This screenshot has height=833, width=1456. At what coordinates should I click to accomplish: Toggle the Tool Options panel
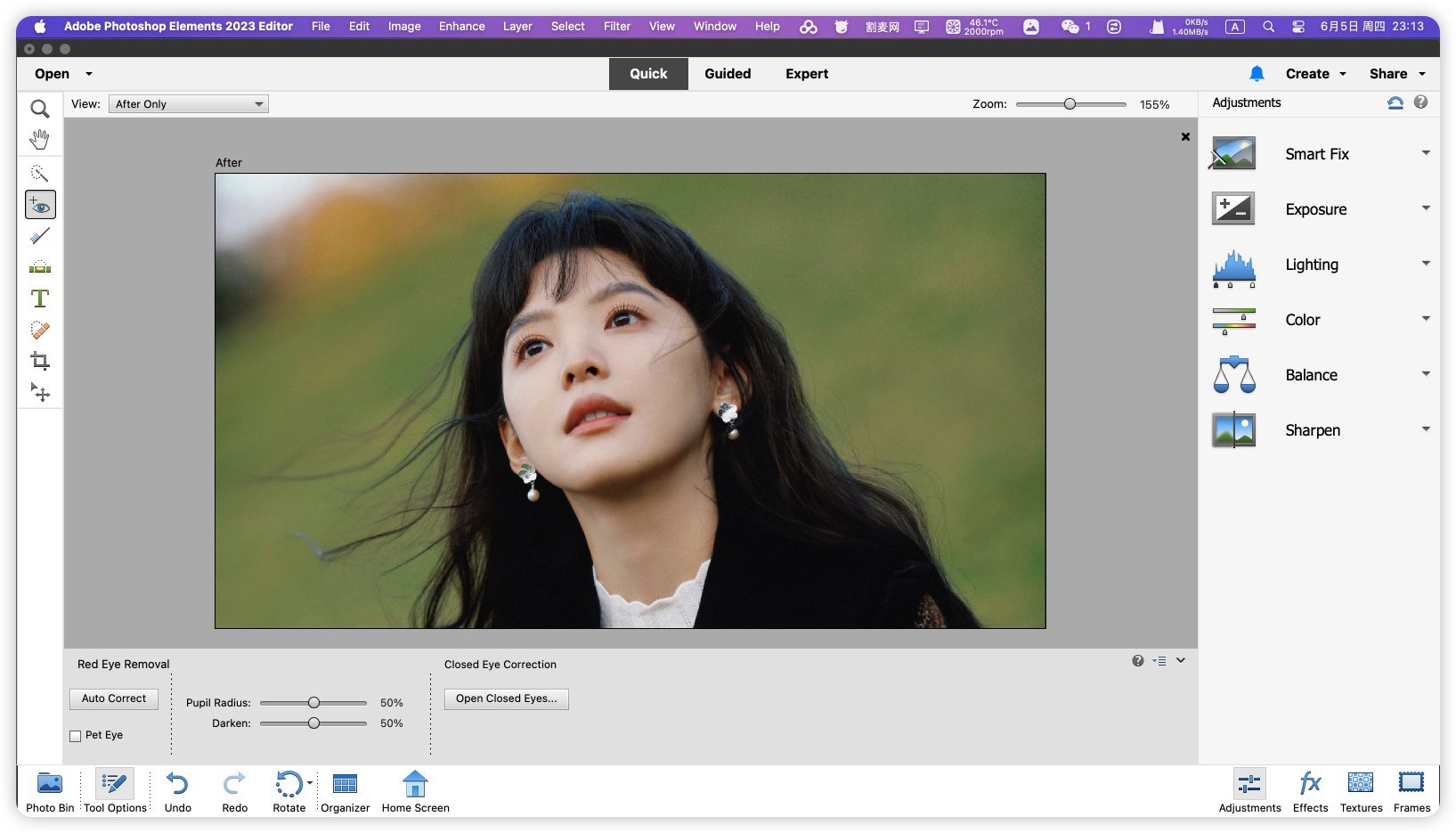(x=115, y=792)
